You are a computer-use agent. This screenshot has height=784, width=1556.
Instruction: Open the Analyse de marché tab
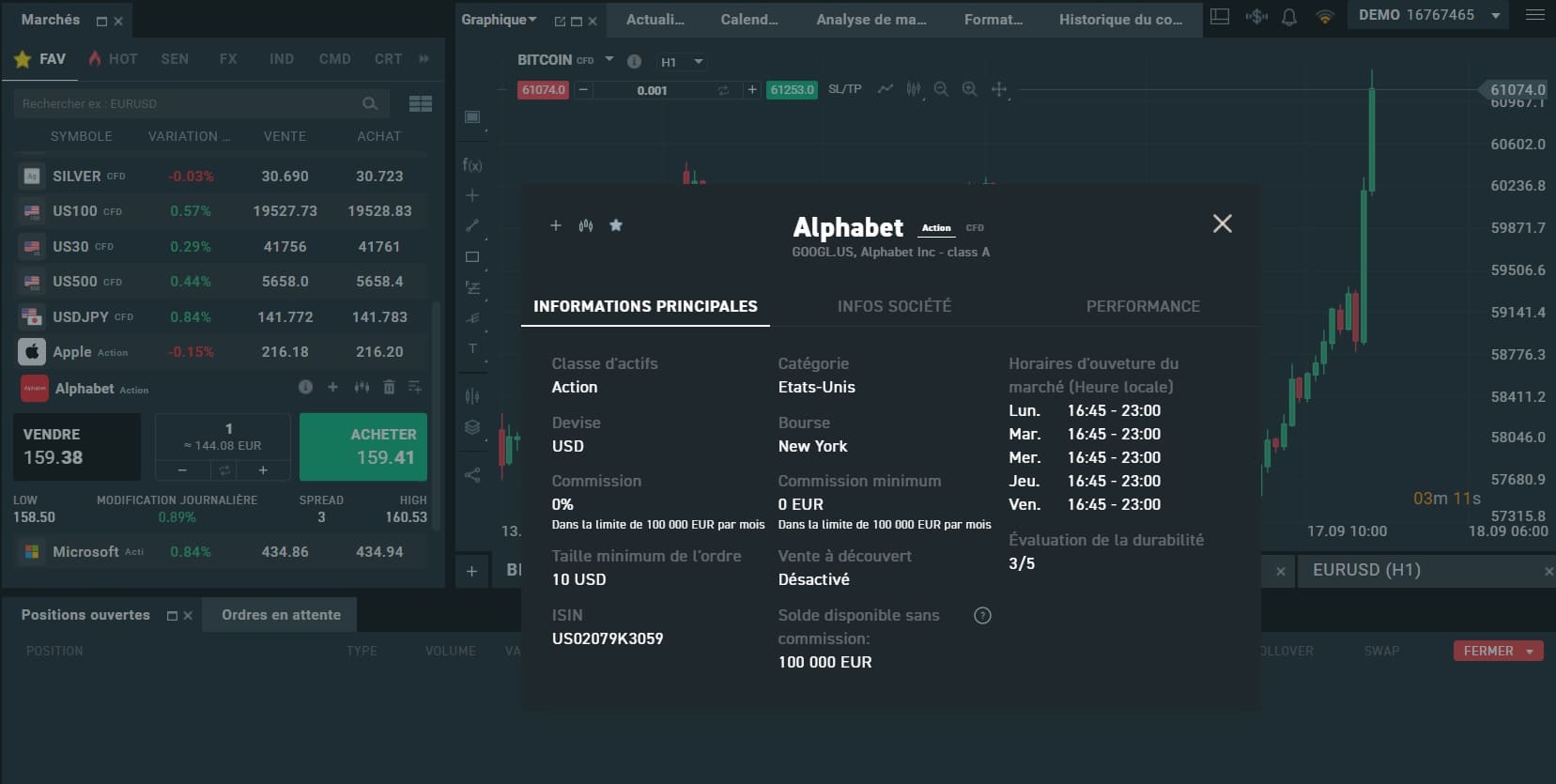(x=871, y=19)
